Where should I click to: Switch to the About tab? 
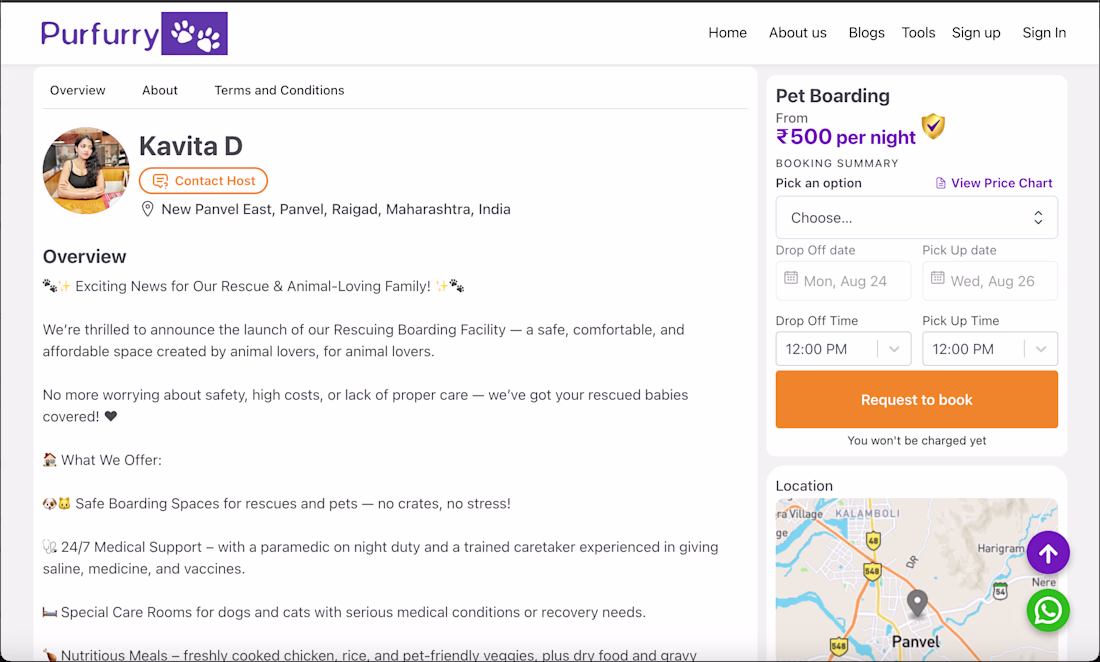160,90
